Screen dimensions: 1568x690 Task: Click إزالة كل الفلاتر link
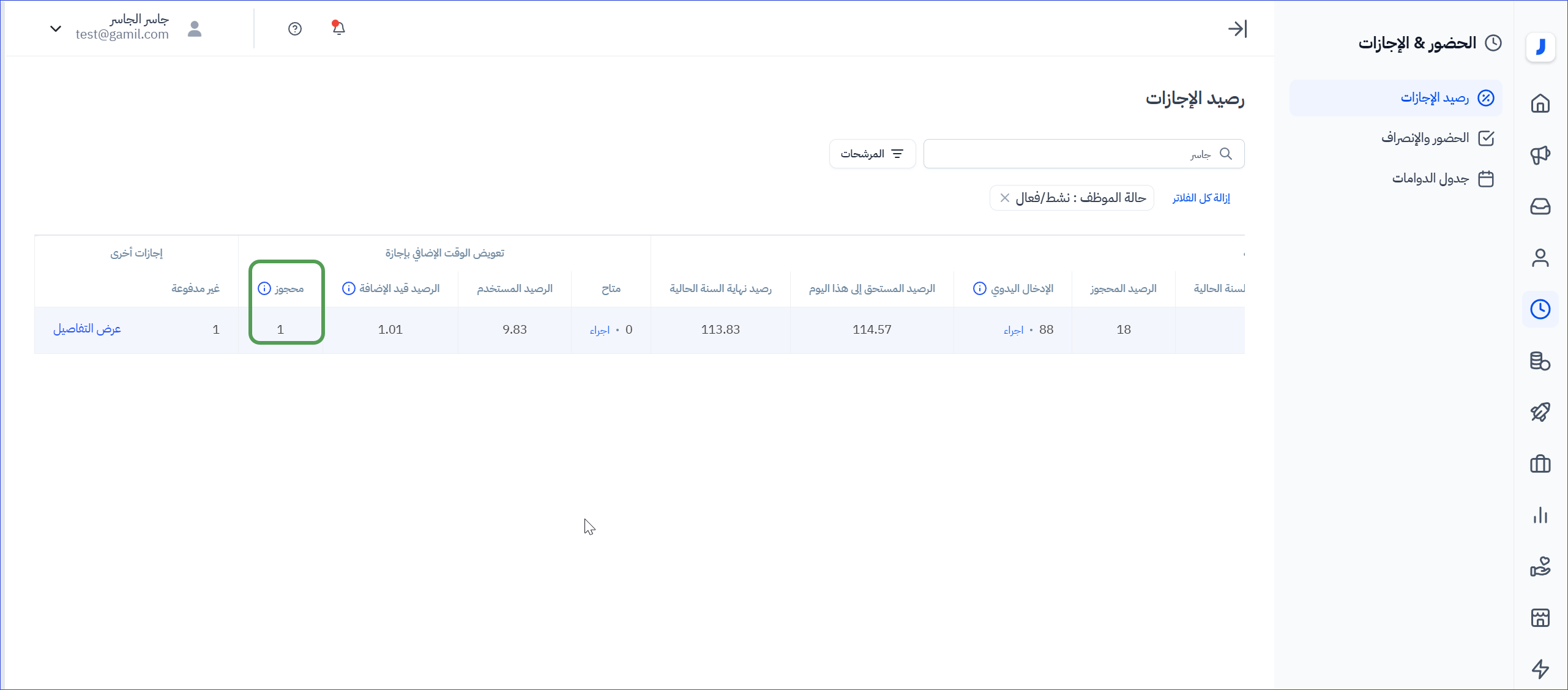(x=1201, y=198)
